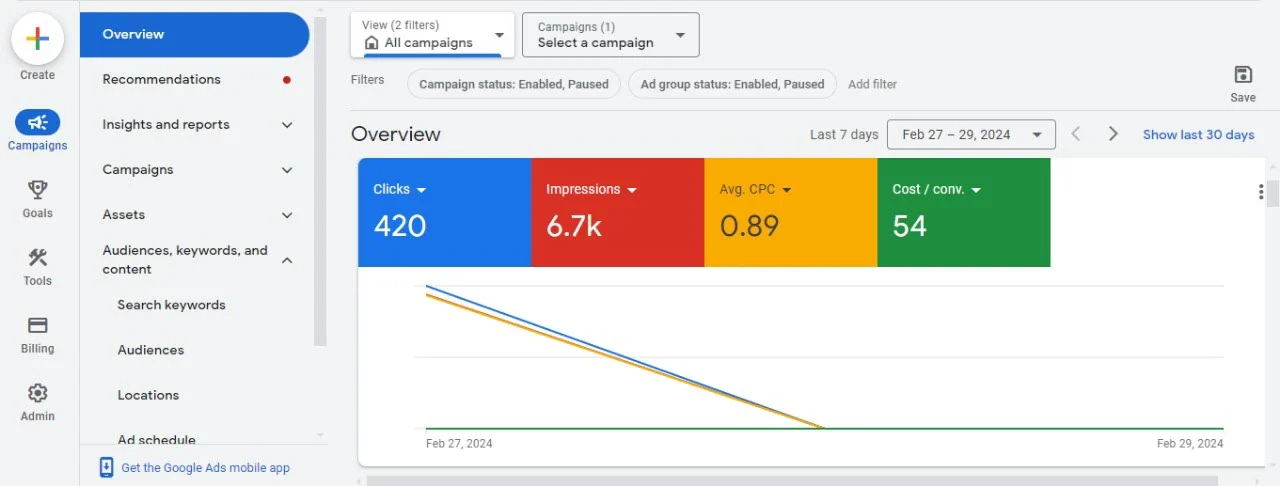Open the overview card three-dot menu

[x=1261, y=192]
